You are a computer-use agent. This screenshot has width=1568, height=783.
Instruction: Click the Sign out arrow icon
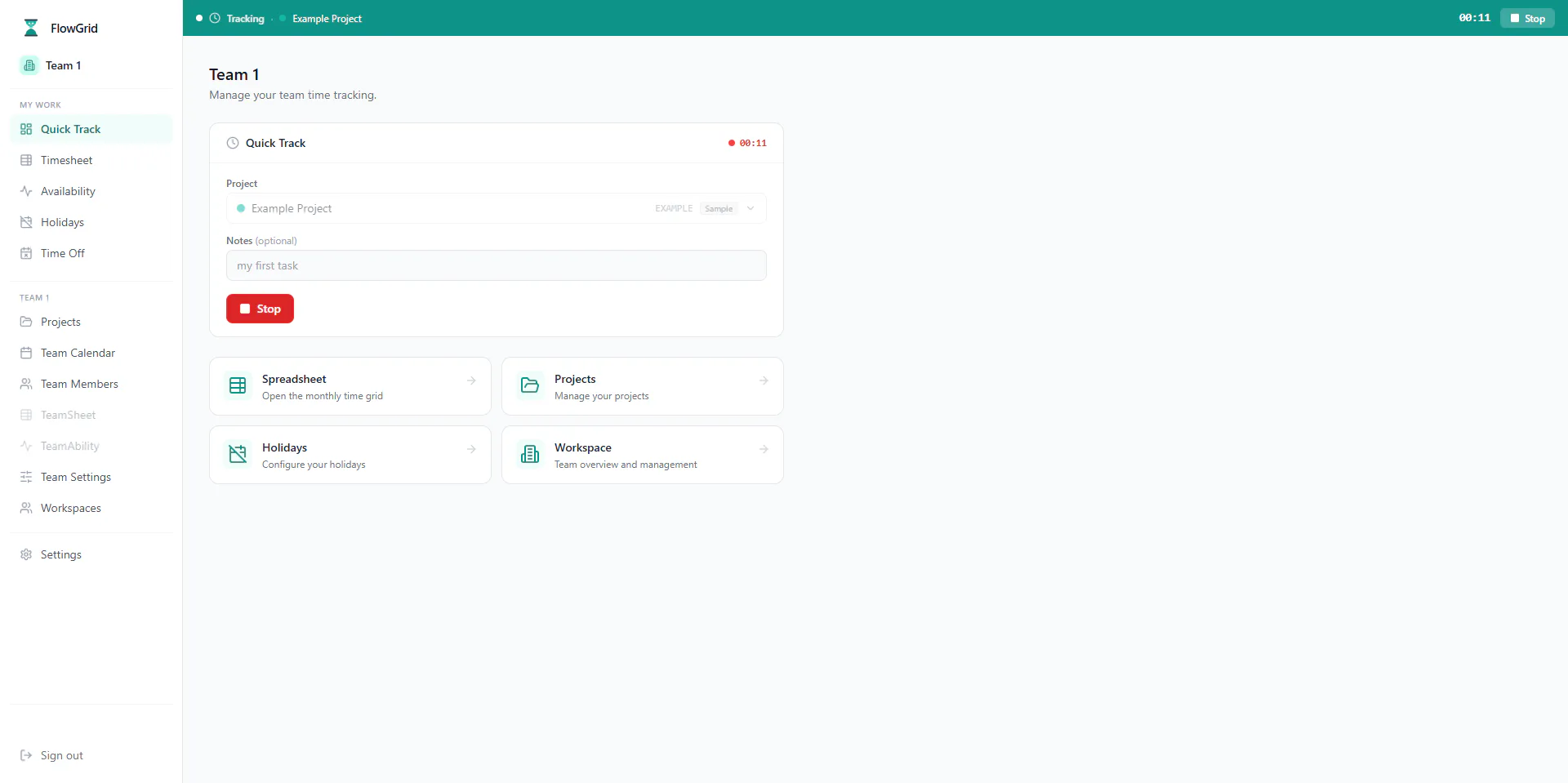26,755
